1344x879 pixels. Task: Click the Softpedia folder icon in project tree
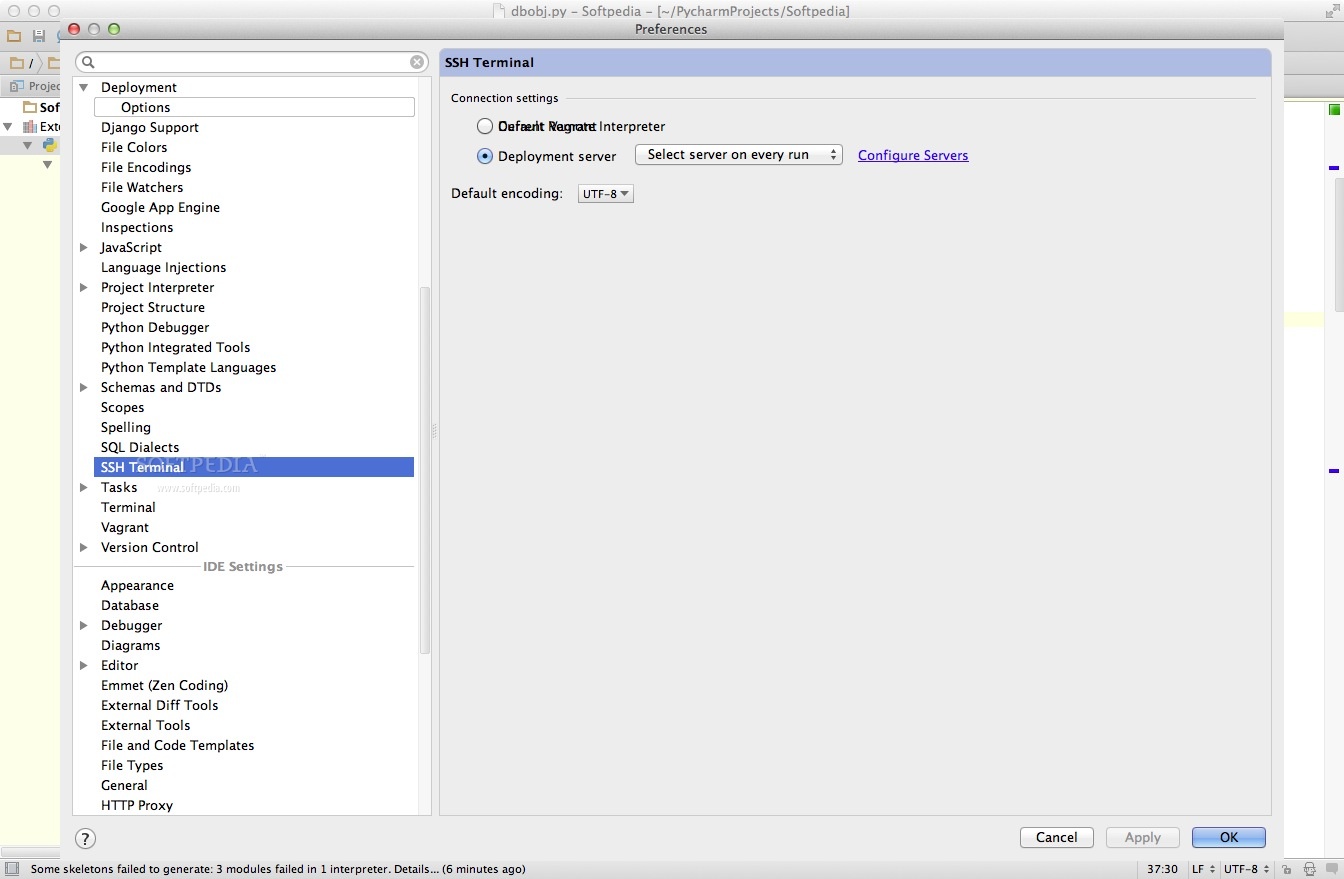29,107
